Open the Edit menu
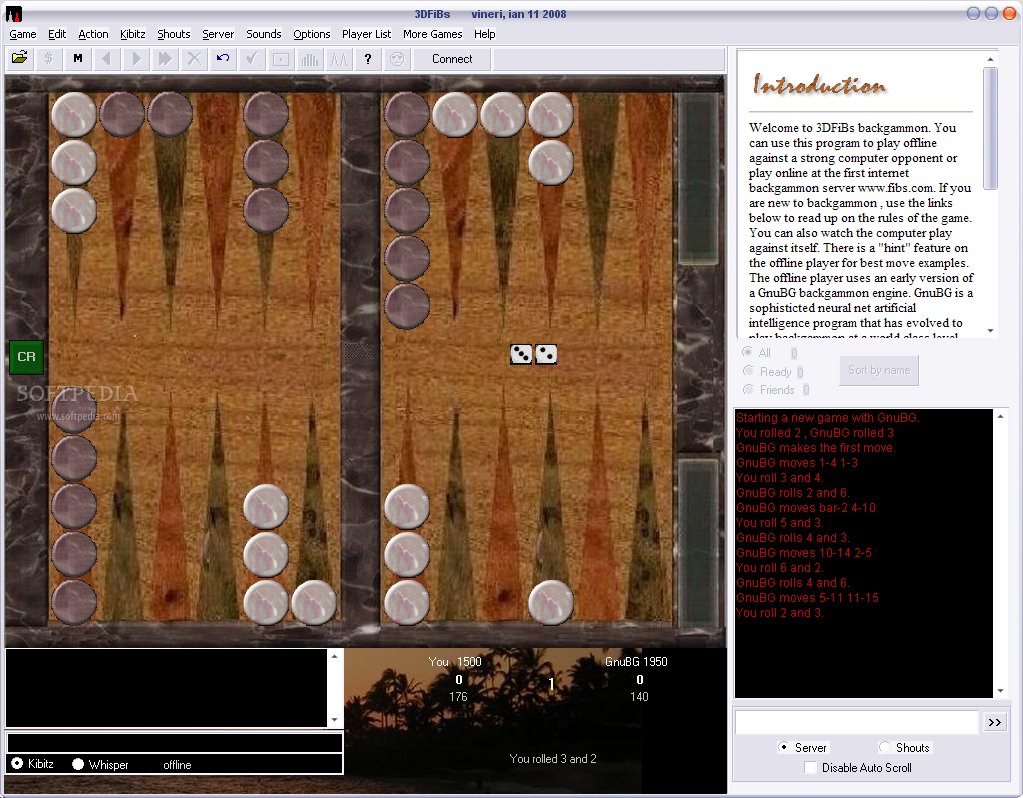Screen dimensions: 1023x798 point(57,34)
